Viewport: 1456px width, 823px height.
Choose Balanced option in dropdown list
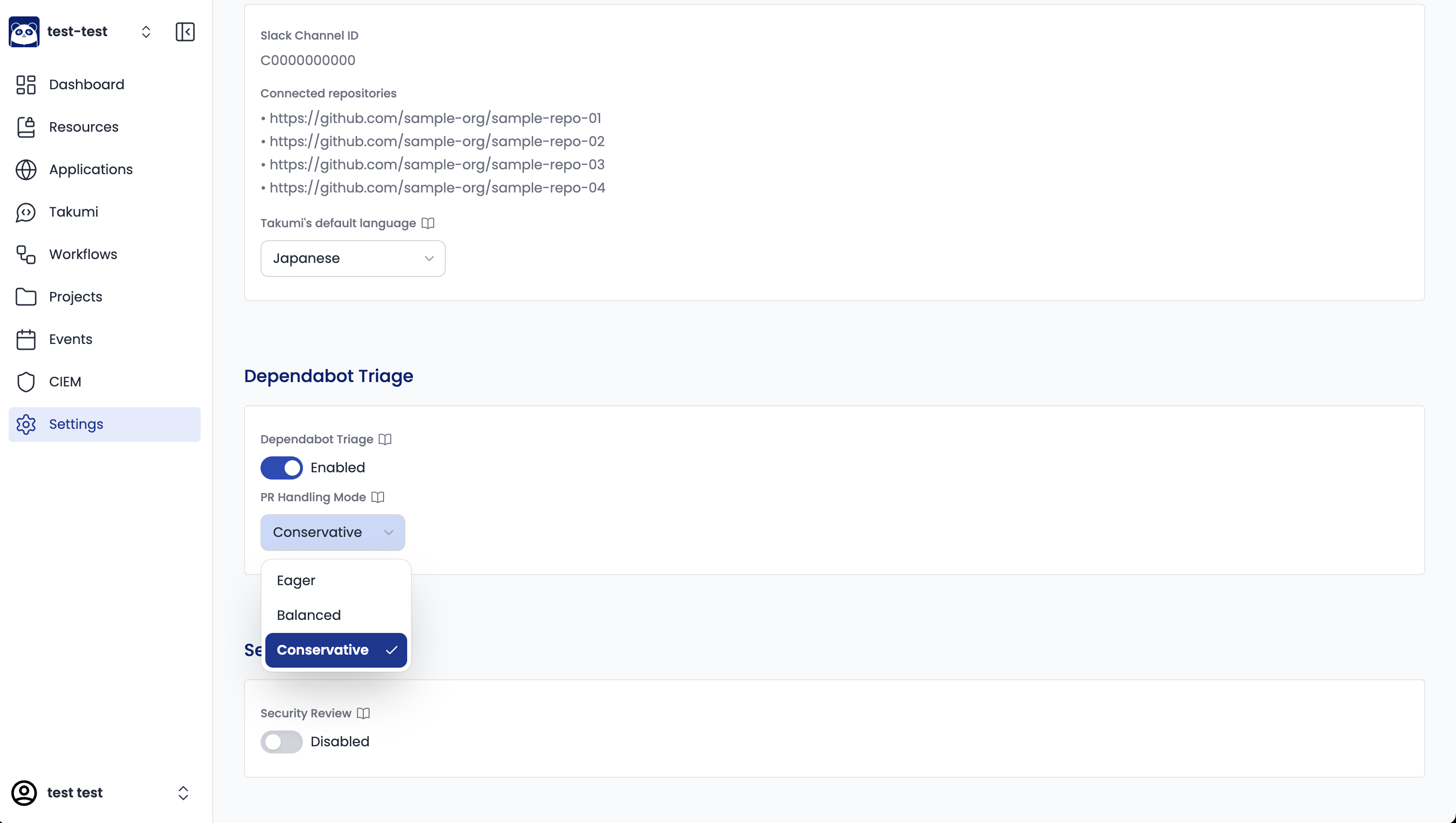point(309,615)
